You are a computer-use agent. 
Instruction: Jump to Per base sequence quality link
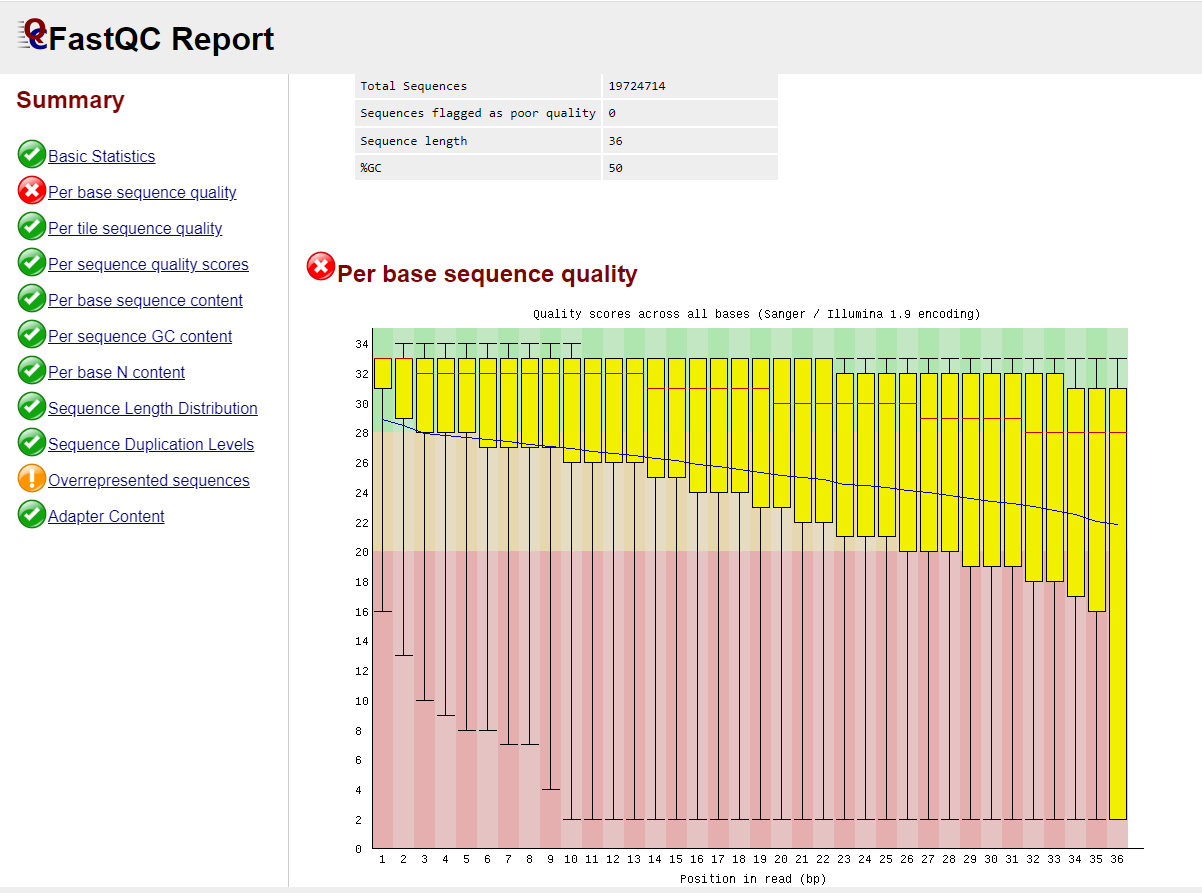142,192
